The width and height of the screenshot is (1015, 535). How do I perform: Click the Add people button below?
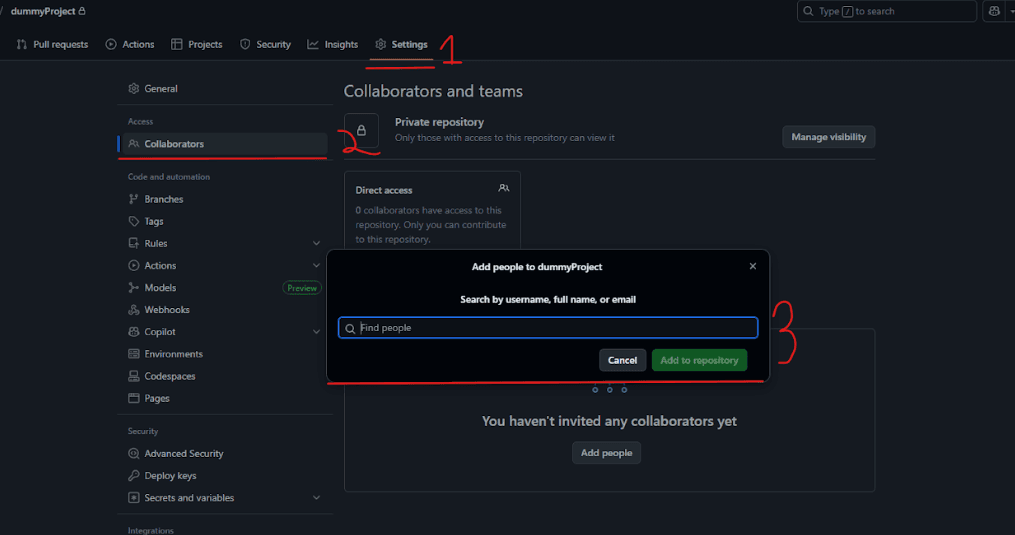pyautogui.click(x=607, y=453)
